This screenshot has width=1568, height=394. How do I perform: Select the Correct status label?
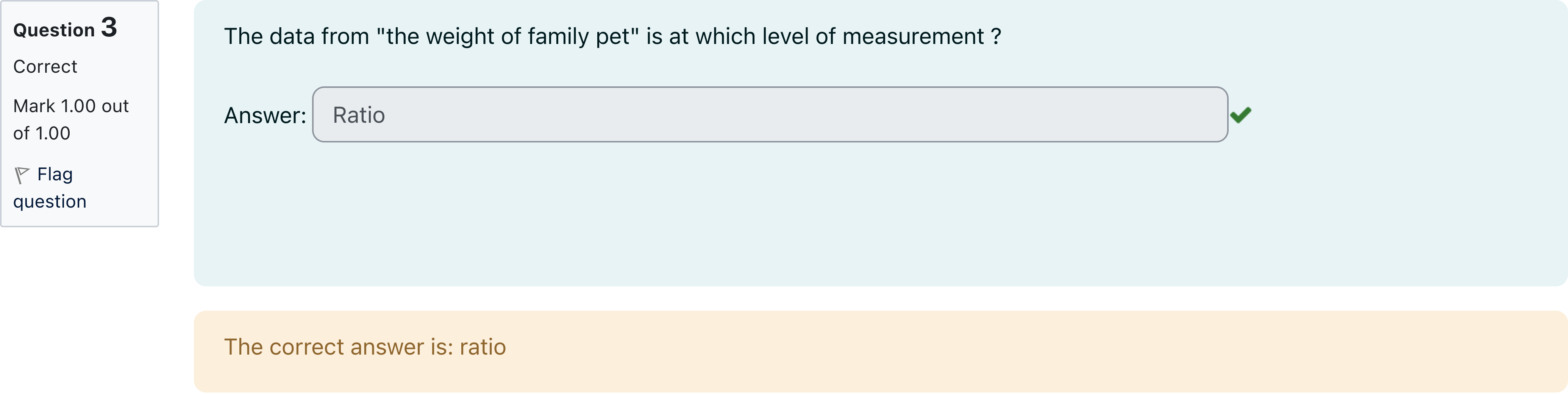pos(45,67)
